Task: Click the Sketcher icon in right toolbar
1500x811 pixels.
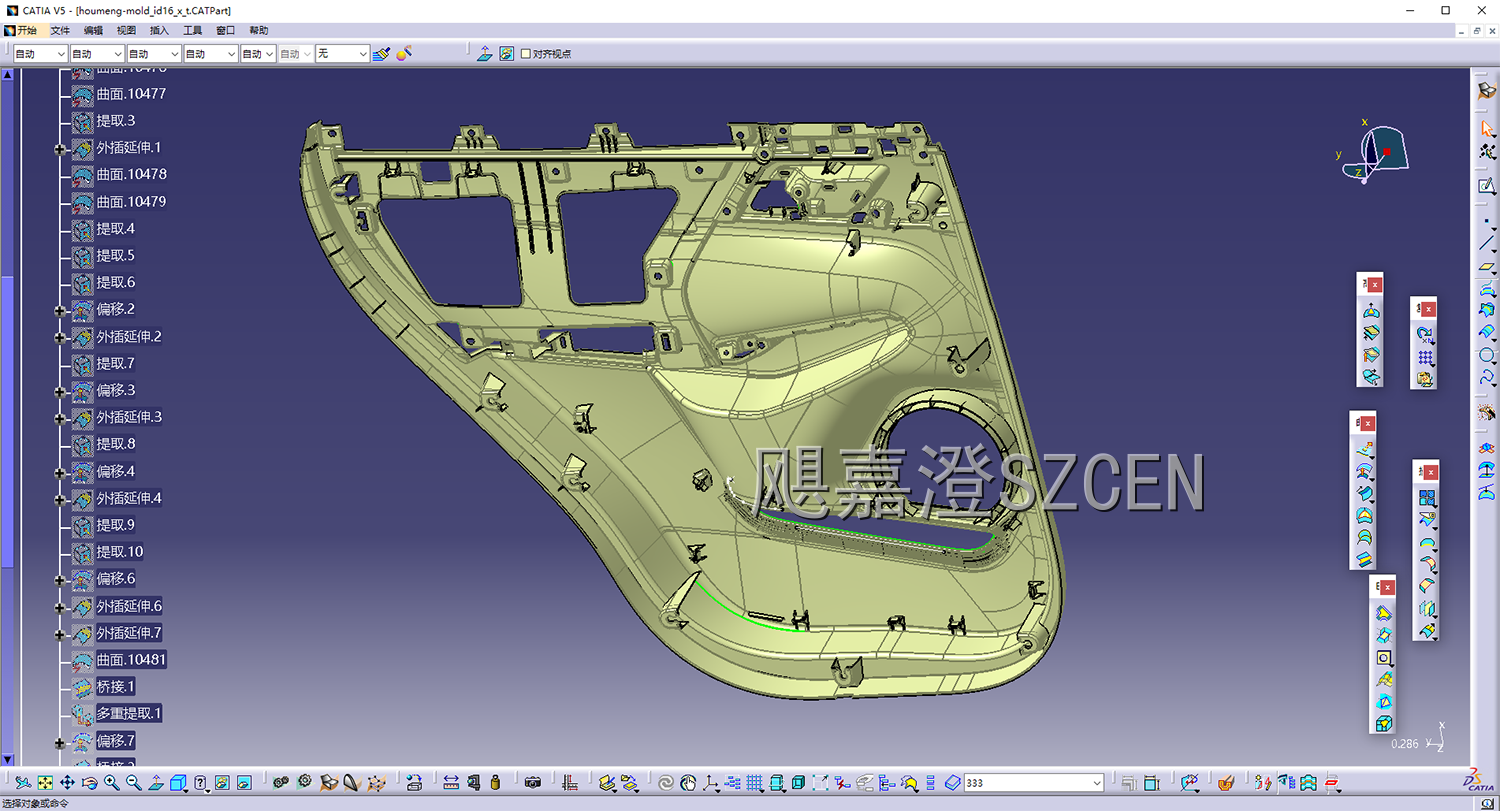Action: point(1487,186)
